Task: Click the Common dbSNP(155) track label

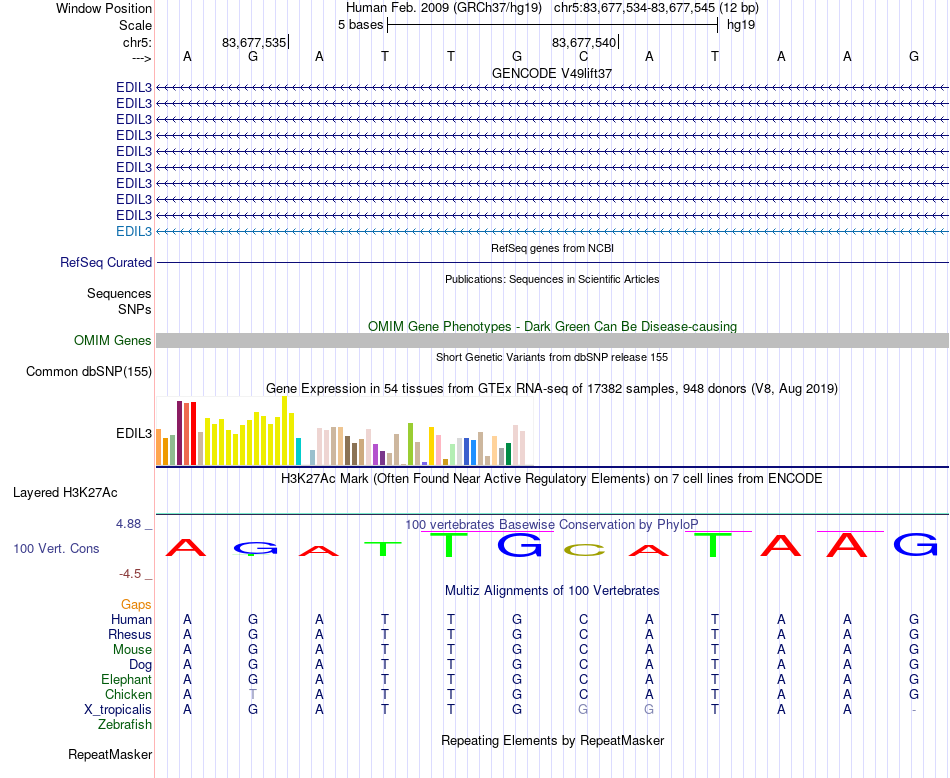Action: [x=89, y=371]
